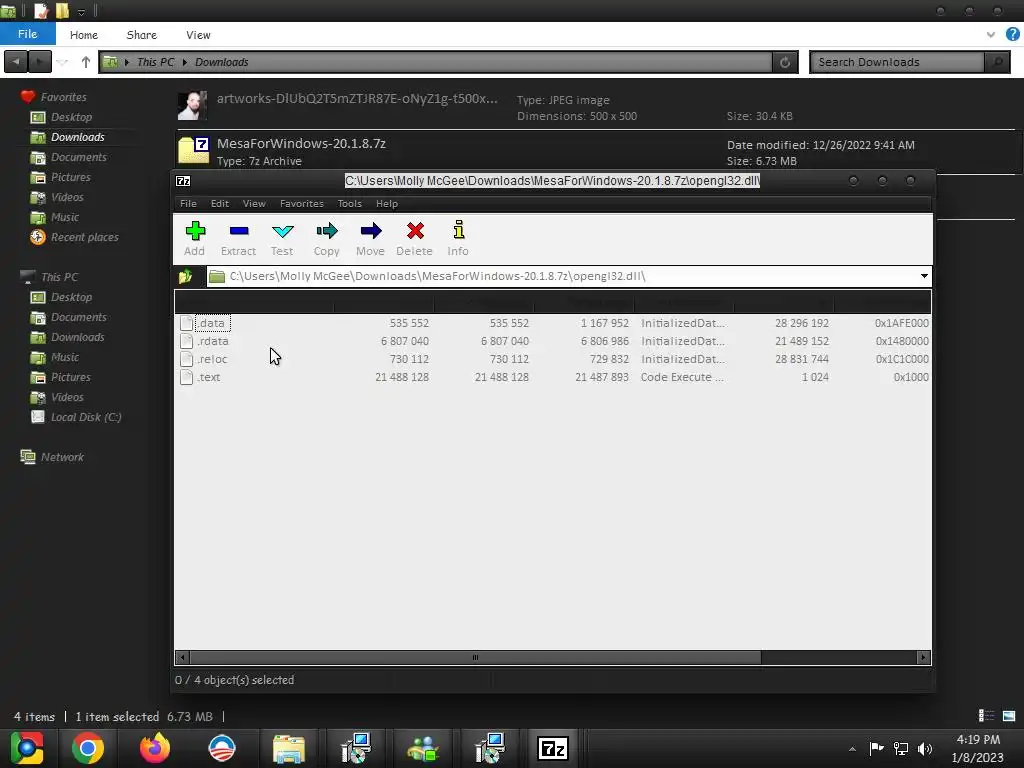This screenshot has height=768, width=1024.
Task: Click the Search Downloads box
Action: [x=897, y=62]
